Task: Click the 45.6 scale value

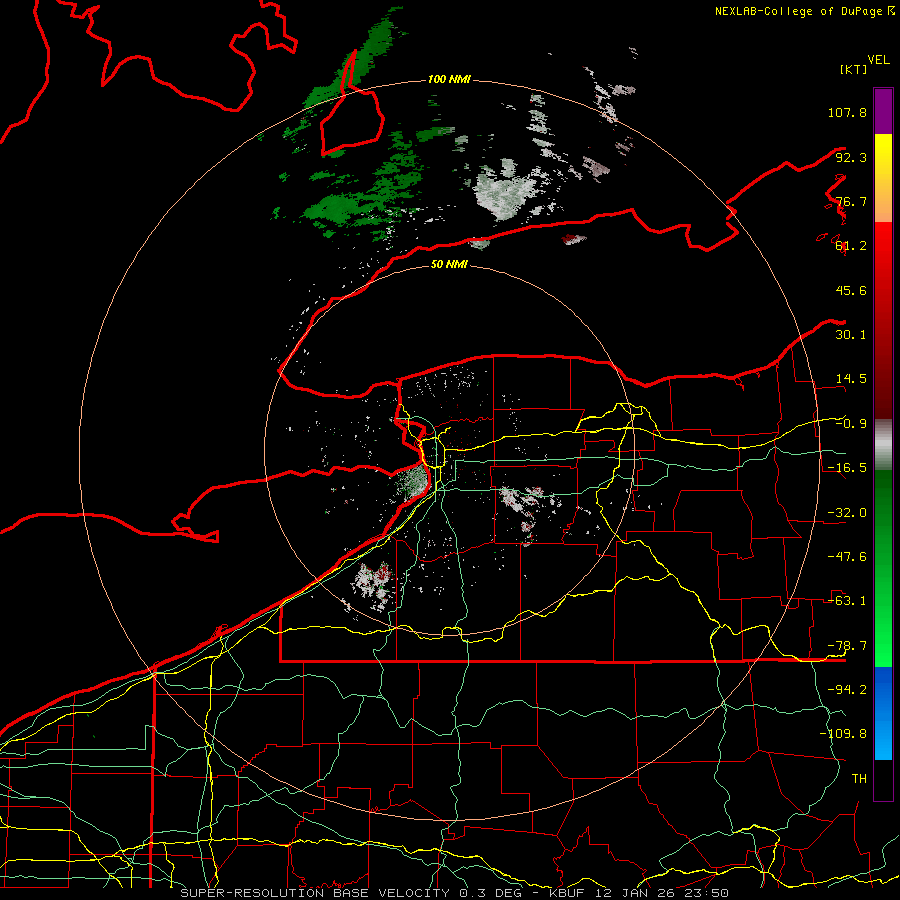Action: click(851, 290)
